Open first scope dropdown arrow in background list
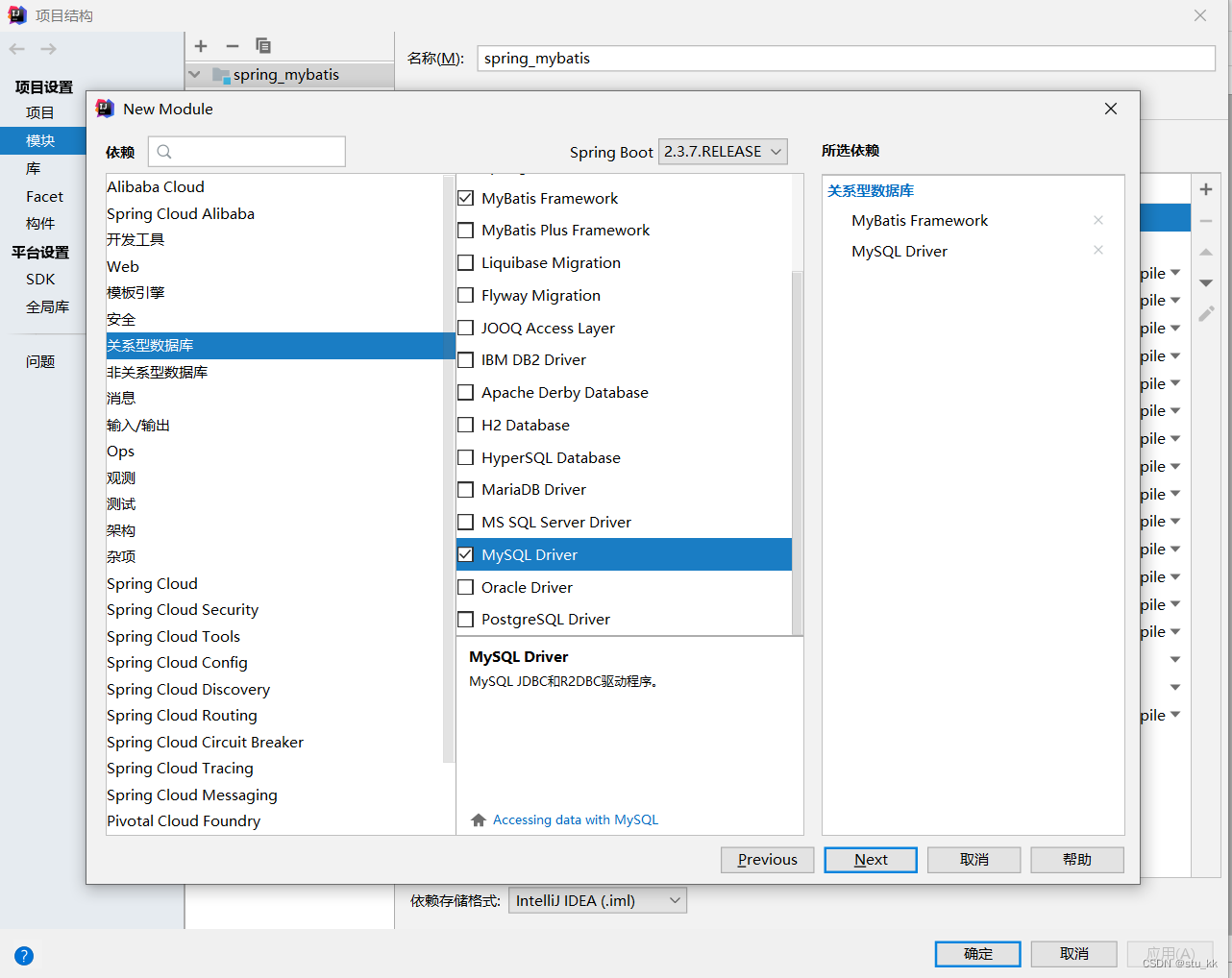 (1174, 274)
